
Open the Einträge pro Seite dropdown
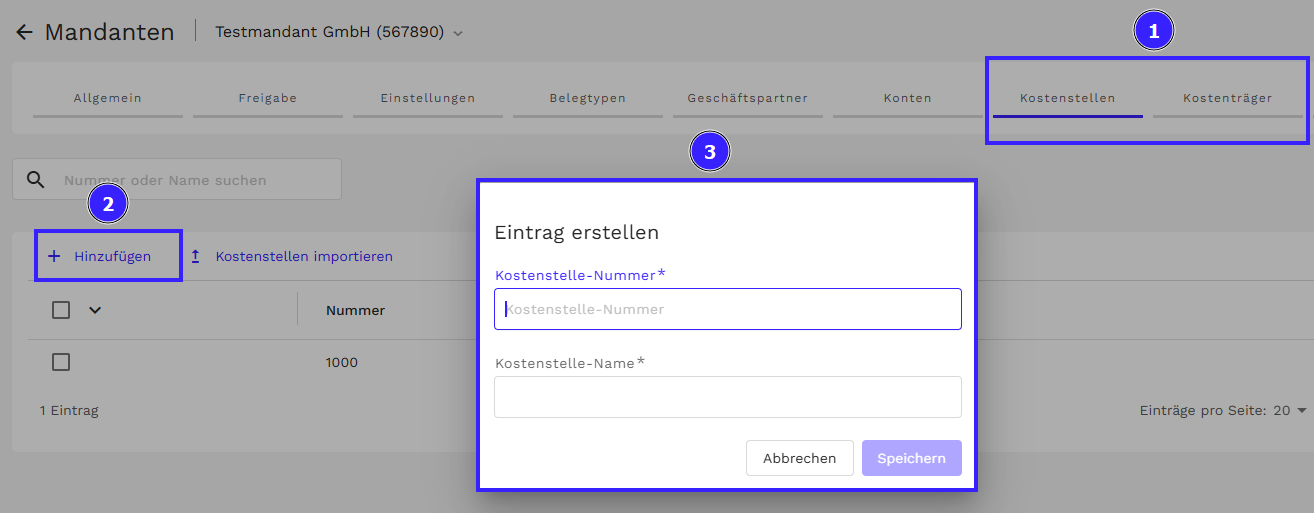(x=1301, y=411)
